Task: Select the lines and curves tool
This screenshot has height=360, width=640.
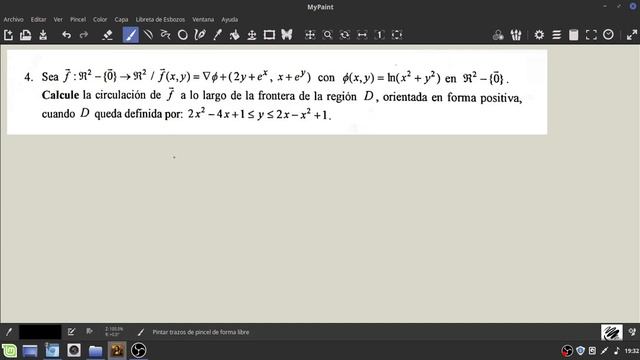Action: pyautogui.click(x=148, y=35)
